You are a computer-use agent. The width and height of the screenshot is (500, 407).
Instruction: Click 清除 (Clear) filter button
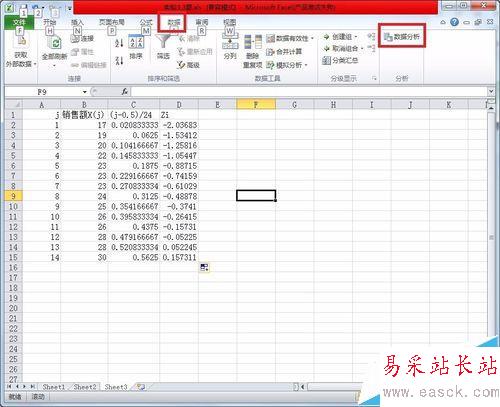pyautogui.click(x=189, y=39)
